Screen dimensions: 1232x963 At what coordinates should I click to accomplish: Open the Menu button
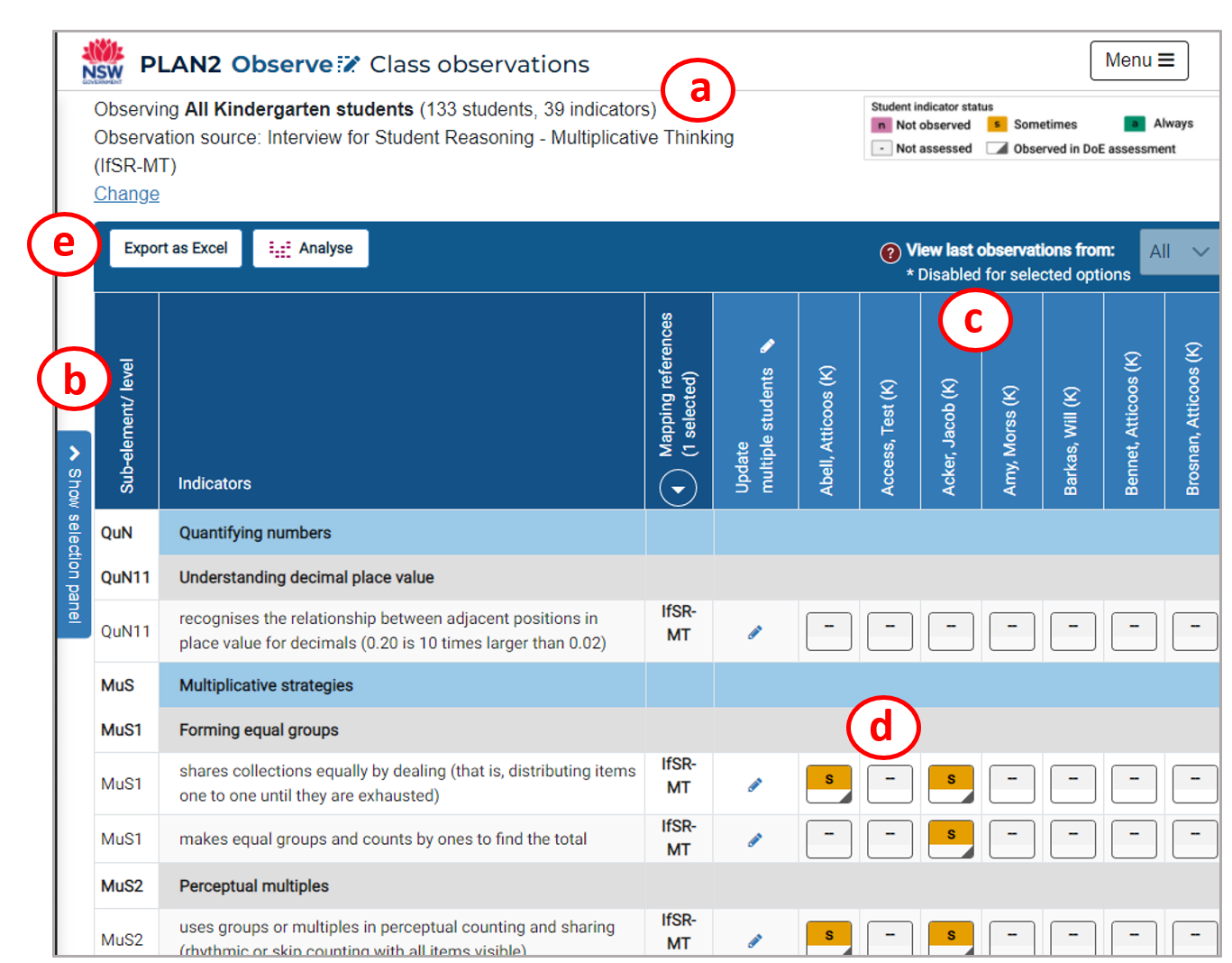tap(1138, 60)
